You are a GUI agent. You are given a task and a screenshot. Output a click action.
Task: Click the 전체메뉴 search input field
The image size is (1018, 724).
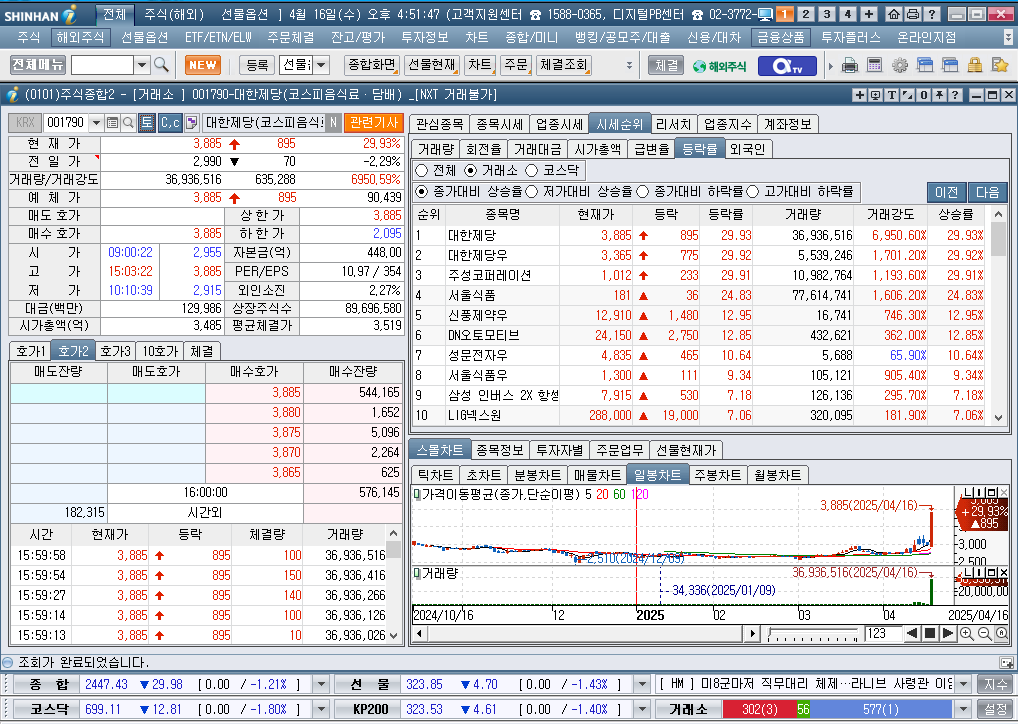103,65
